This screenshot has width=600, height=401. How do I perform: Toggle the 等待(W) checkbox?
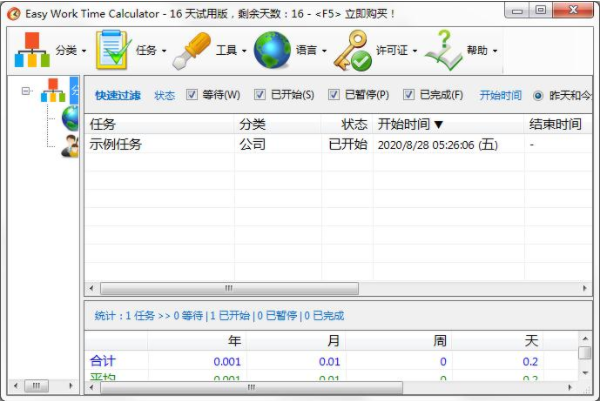tap(192, 95)
